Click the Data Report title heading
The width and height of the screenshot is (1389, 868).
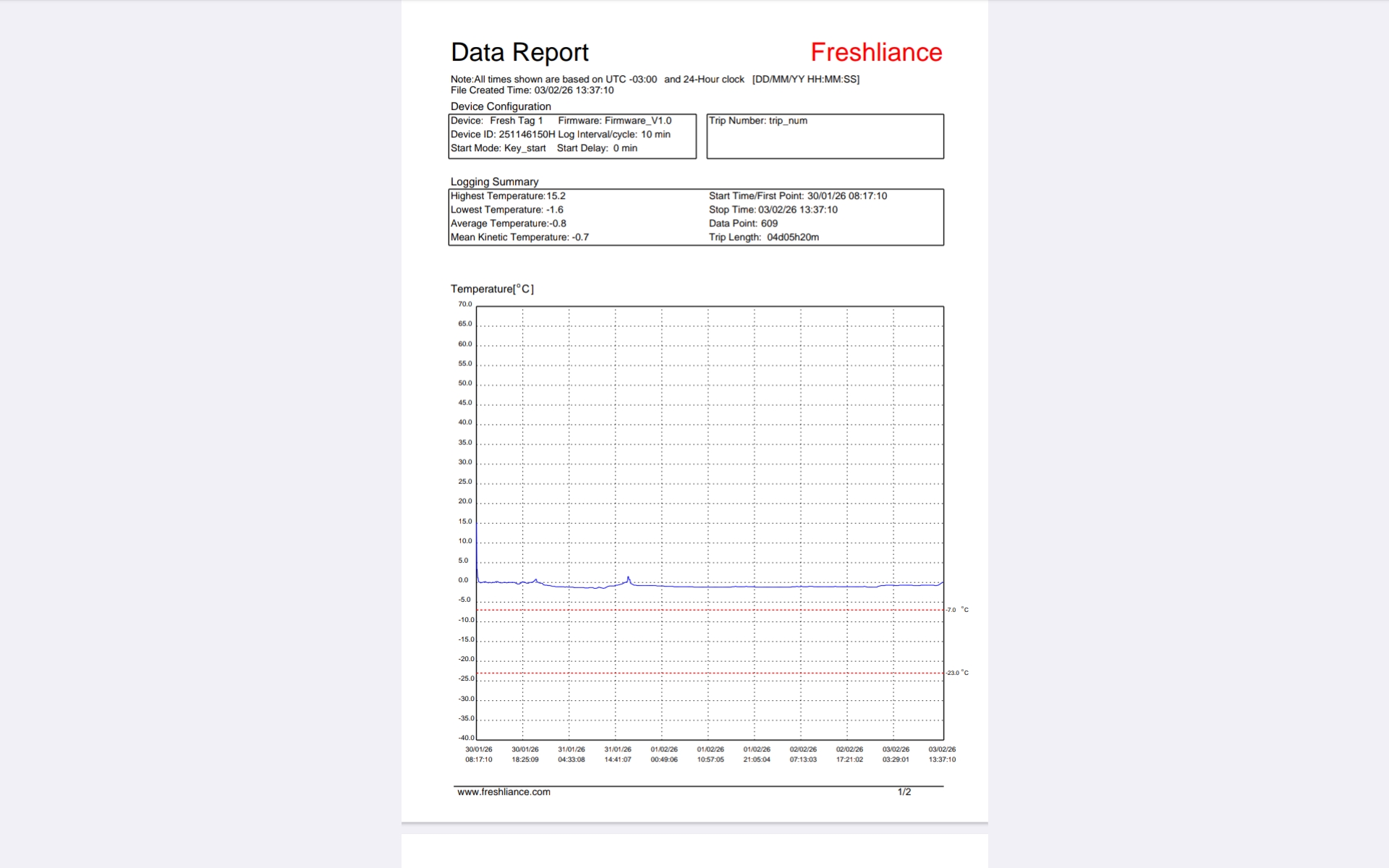pyautogui.click(x=519, y=52)
